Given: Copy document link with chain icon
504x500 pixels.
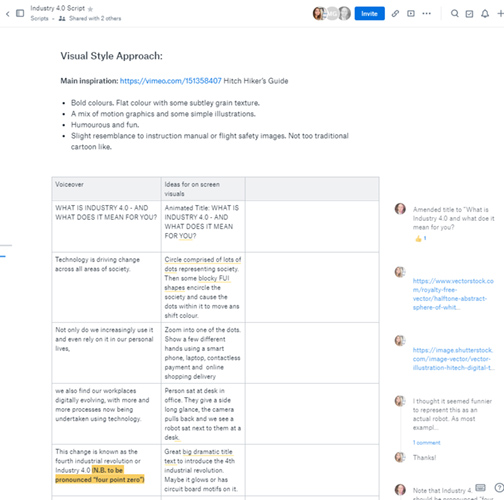Looking at the screenshot, I should pyautogui.click(x=395, y=14).
